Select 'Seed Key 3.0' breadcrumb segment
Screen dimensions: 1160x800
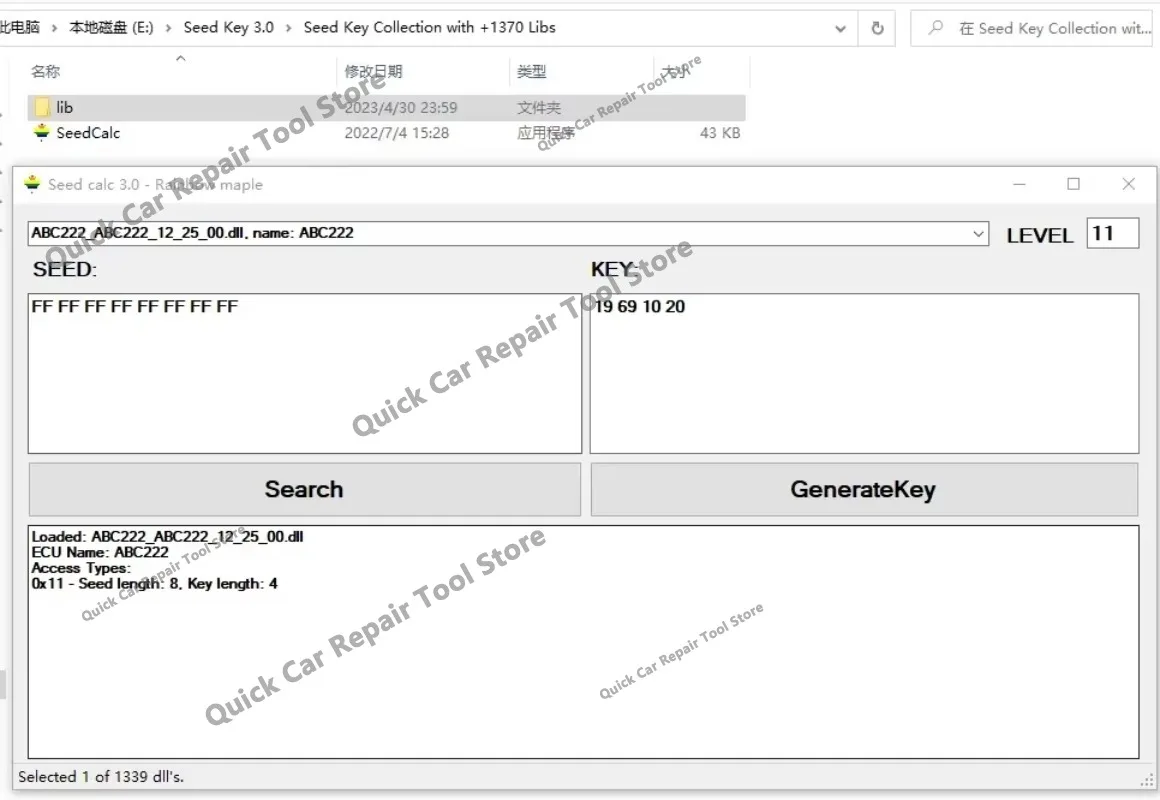229,27
